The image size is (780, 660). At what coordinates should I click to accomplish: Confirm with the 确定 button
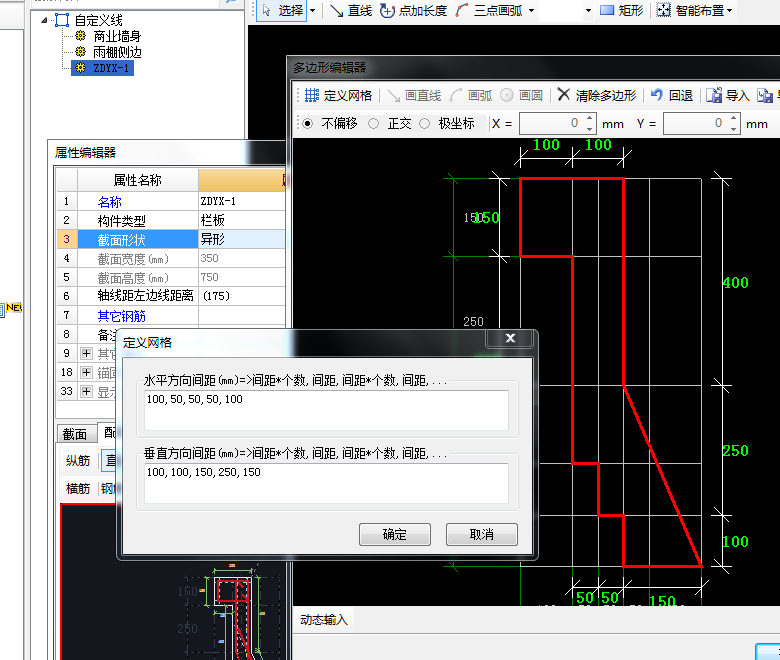click(395, 535)
